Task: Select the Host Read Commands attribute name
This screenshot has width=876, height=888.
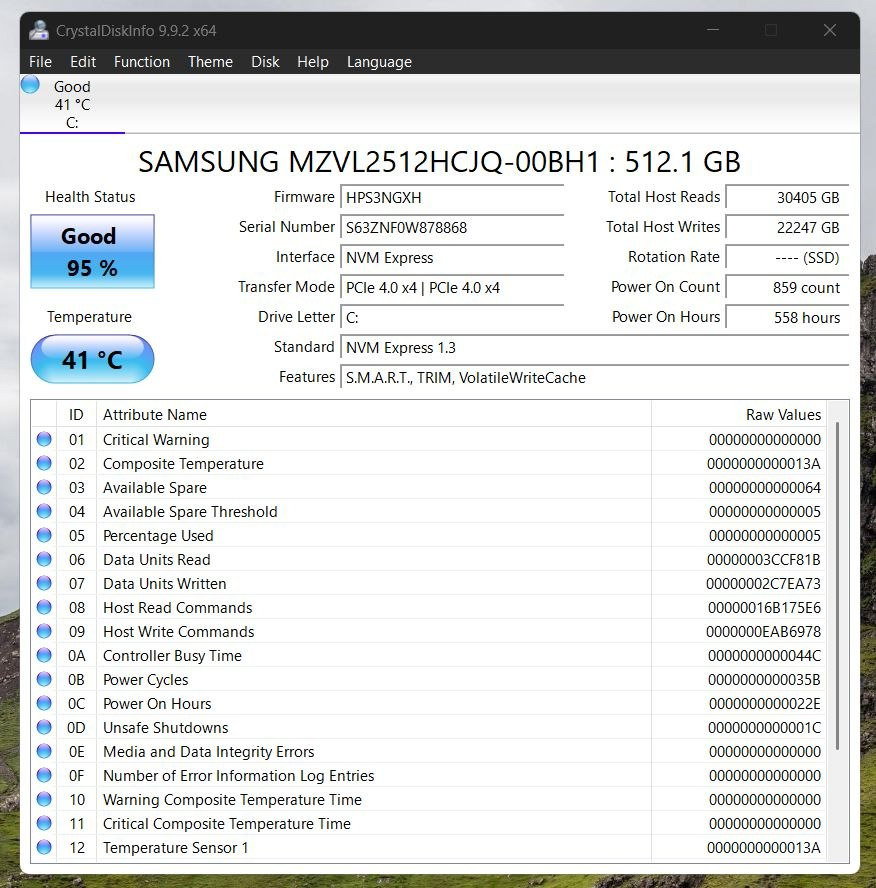Action: click(178, 608)
